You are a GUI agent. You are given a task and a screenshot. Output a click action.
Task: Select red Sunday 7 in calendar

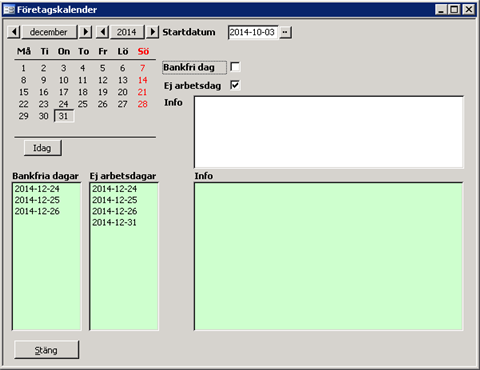[x=143, y=68]
